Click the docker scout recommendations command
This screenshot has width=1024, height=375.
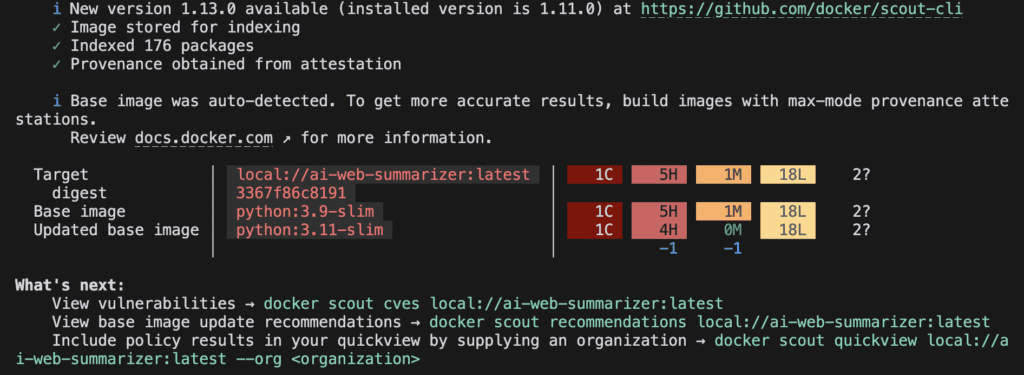(710, 322)
